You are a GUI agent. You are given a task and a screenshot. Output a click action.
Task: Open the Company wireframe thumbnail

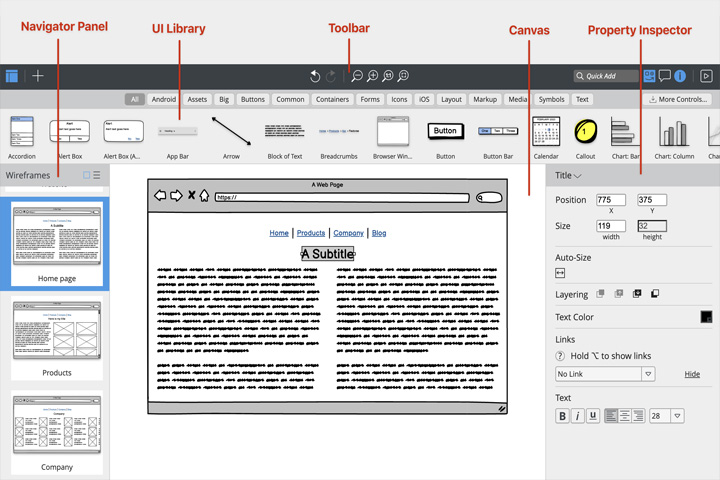(57, 433)
